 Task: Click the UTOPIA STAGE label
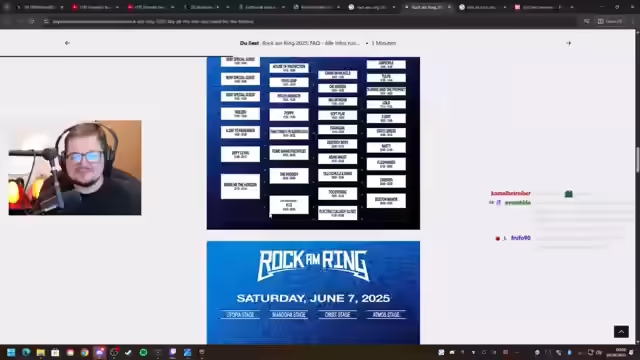tap(240, 315)
